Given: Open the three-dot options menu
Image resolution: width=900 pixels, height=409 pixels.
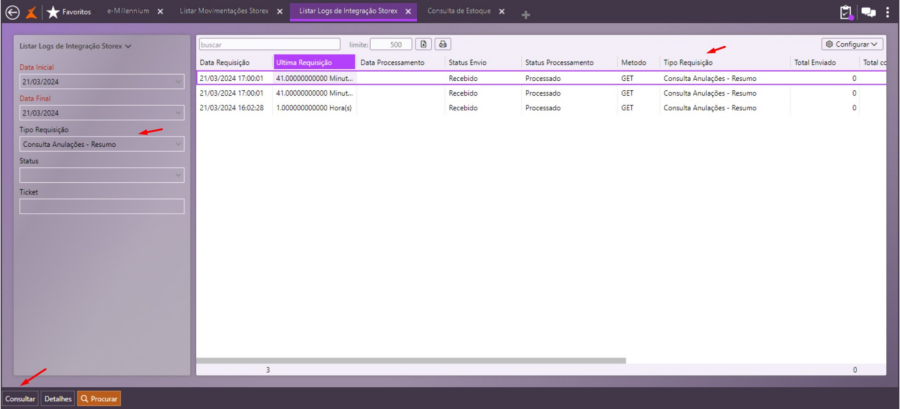Looking at the screenshot, I should (x=888, y=12).
